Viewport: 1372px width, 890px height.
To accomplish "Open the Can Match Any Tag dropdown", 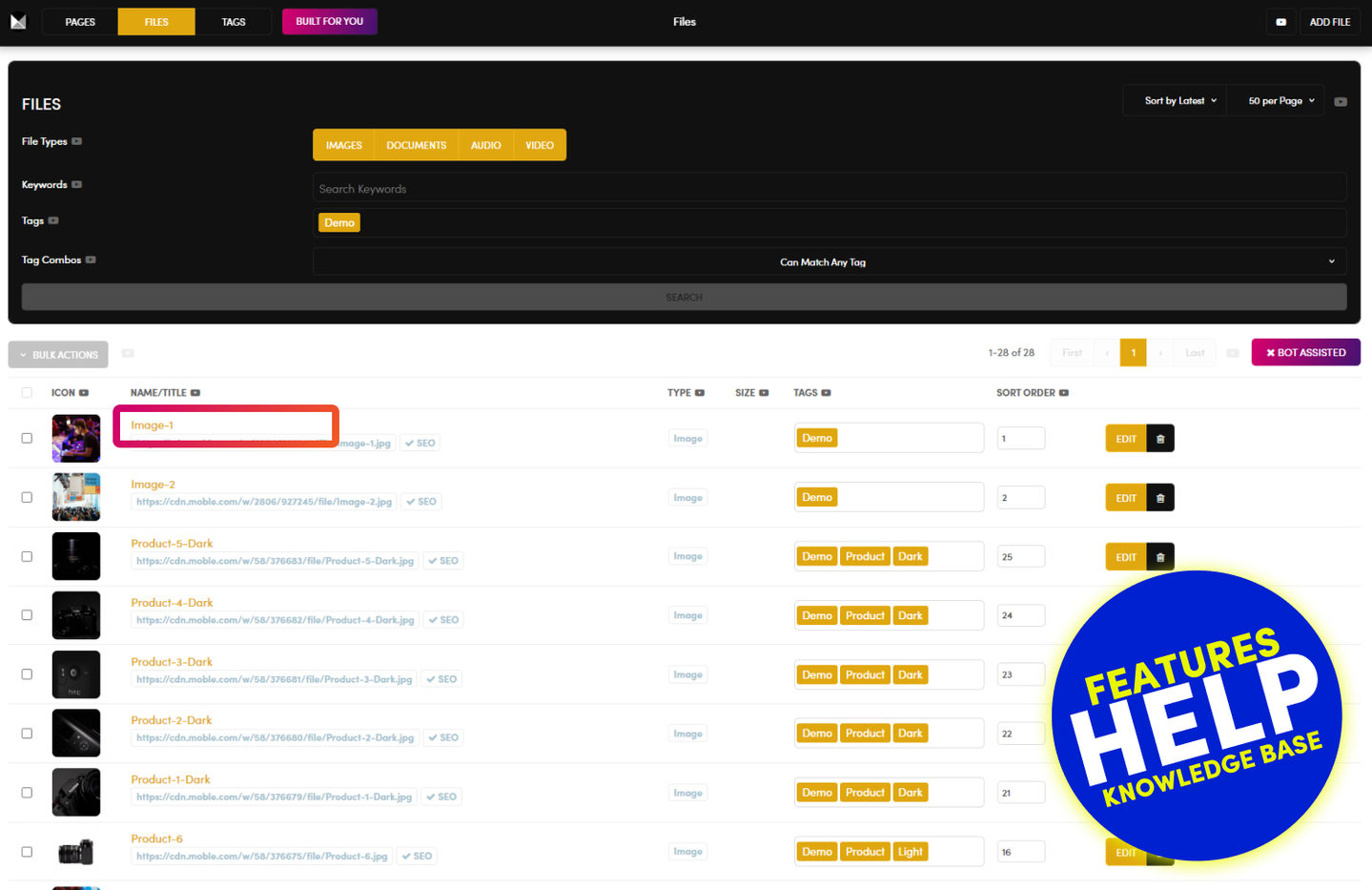I will [x=829, y=262].
